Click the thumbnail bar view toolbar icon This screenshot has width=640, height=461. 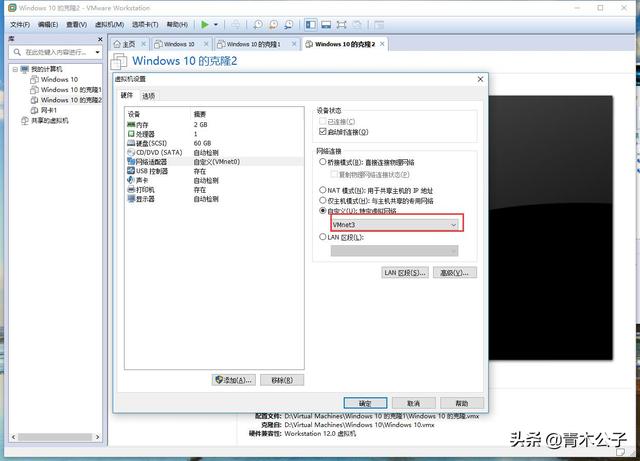click(x=326, y=25)
